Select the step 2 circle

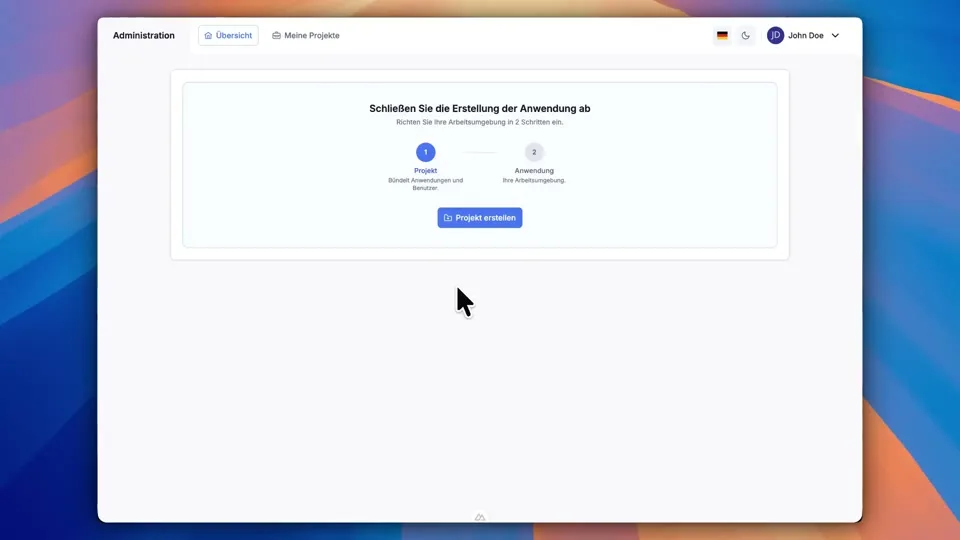(534, 152)
